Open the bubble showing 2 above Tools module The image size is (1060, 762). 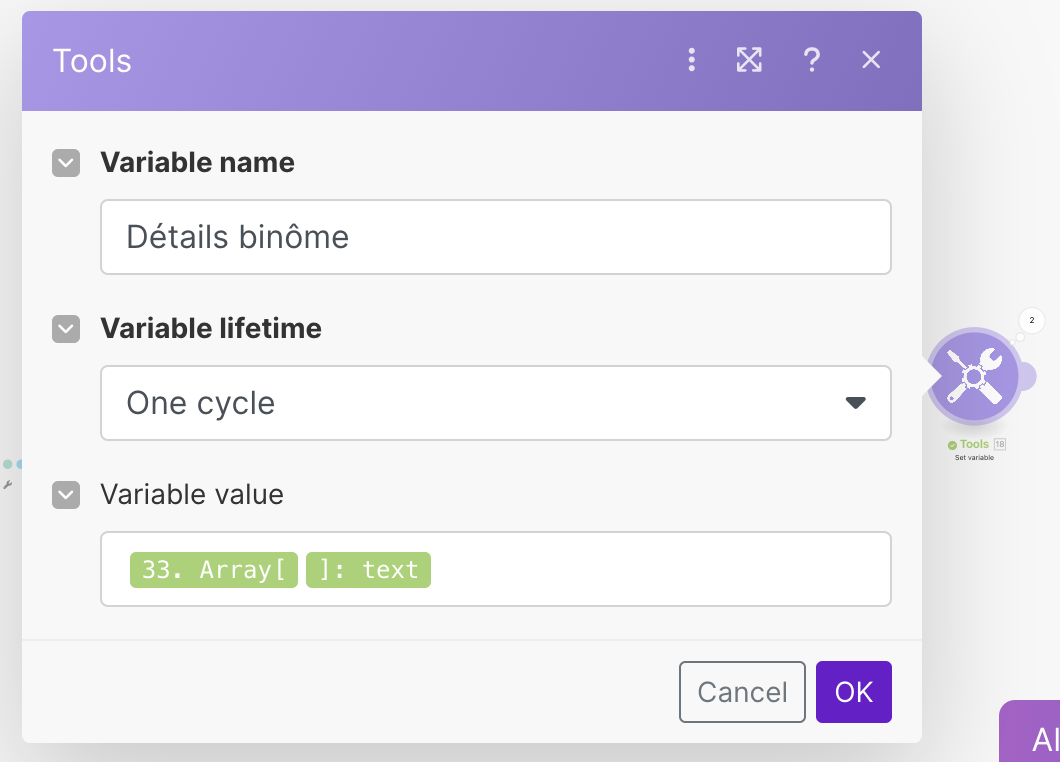[1031, 321]
